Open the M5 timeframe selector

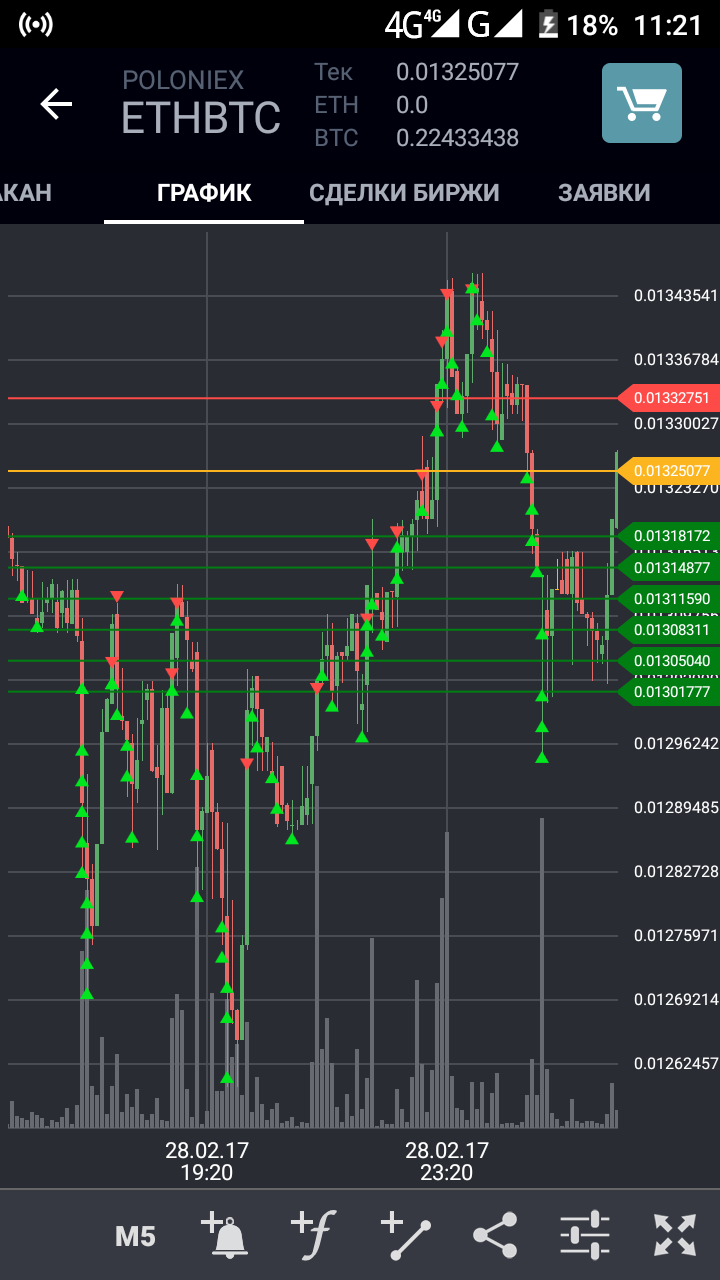click(135, 1236)
